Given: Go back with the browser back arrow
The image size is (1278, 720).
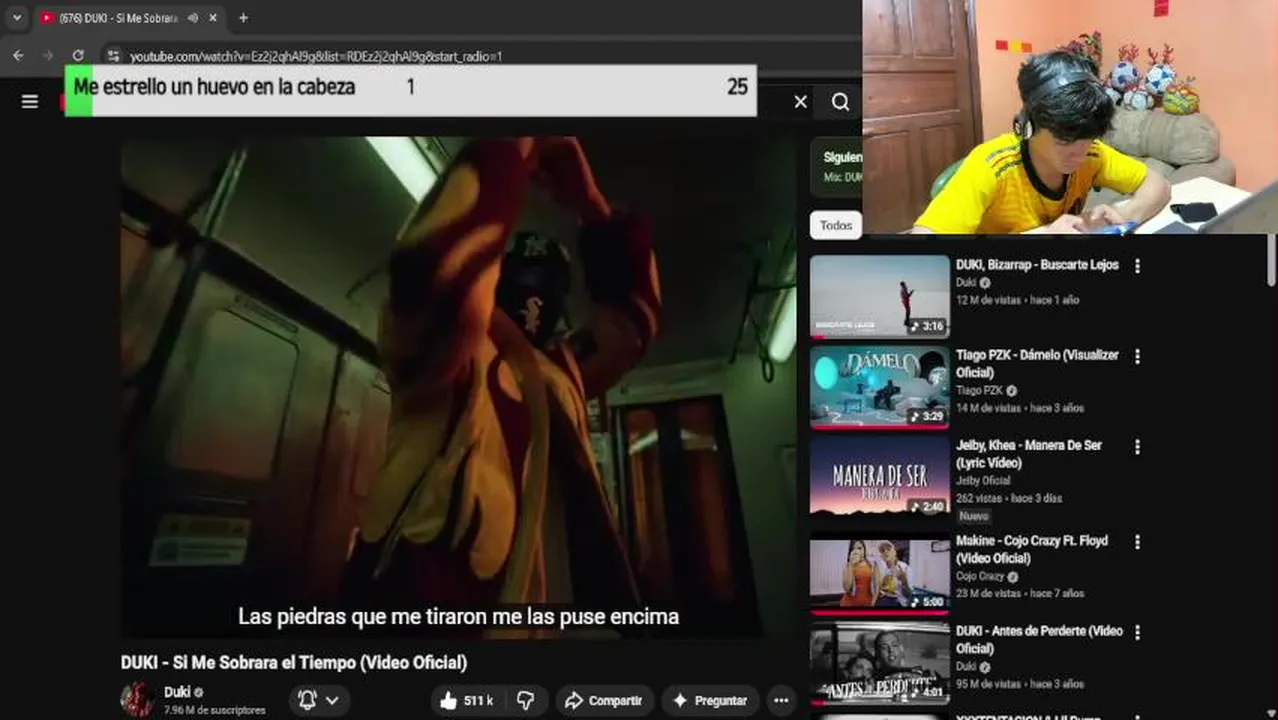Looking at the screenshot, I should coord(18,56).
